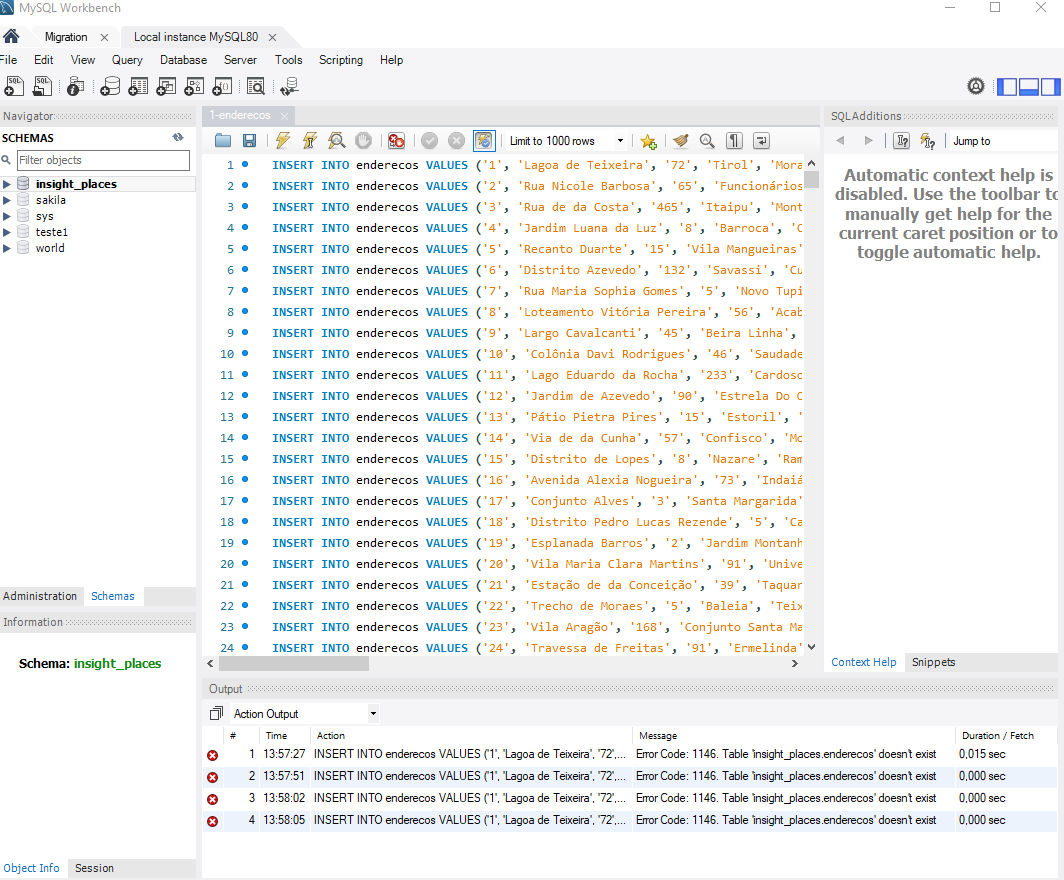Rollback the current transaction

click(457, 140)
